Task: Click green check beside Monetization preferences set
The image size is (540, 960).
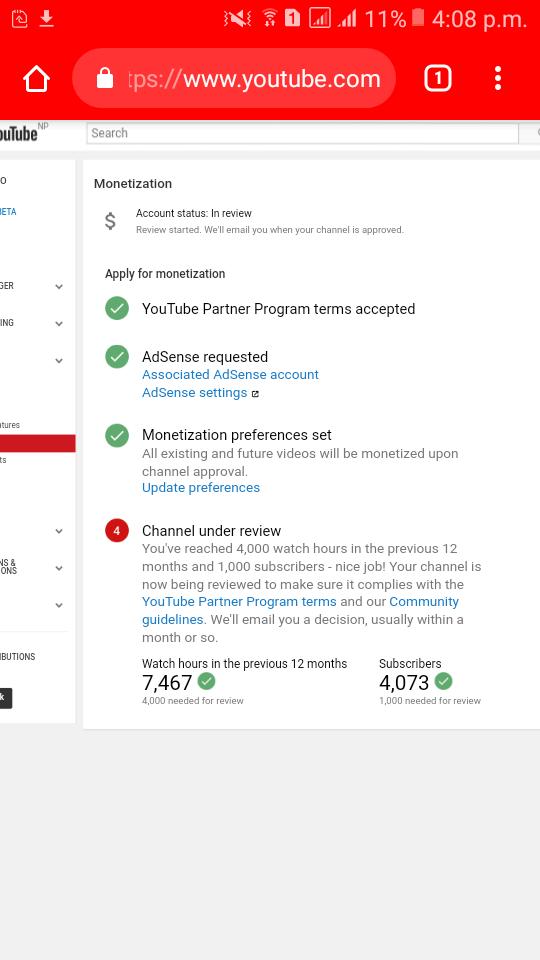Action: (x=117, y=435)
